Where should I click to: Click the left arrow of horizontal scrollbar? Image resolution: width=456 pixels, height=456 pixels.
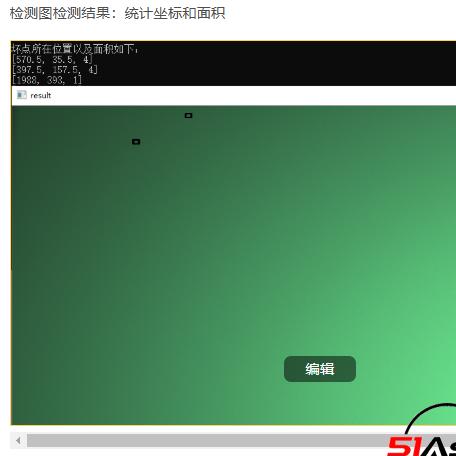[18, 441]
